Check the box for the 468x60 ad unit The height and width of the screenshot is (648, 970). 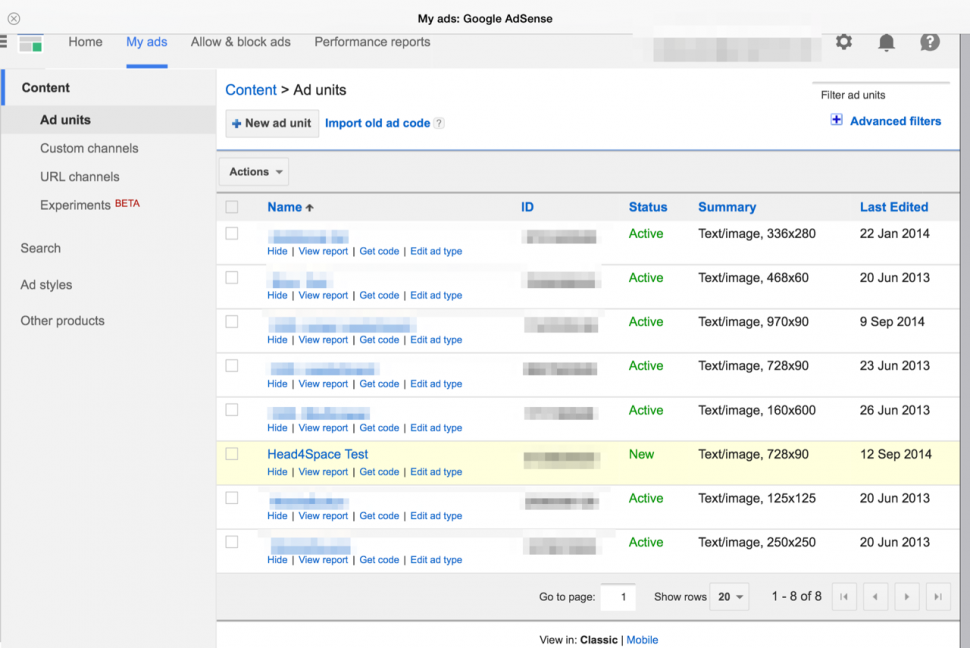click(232, 277)
